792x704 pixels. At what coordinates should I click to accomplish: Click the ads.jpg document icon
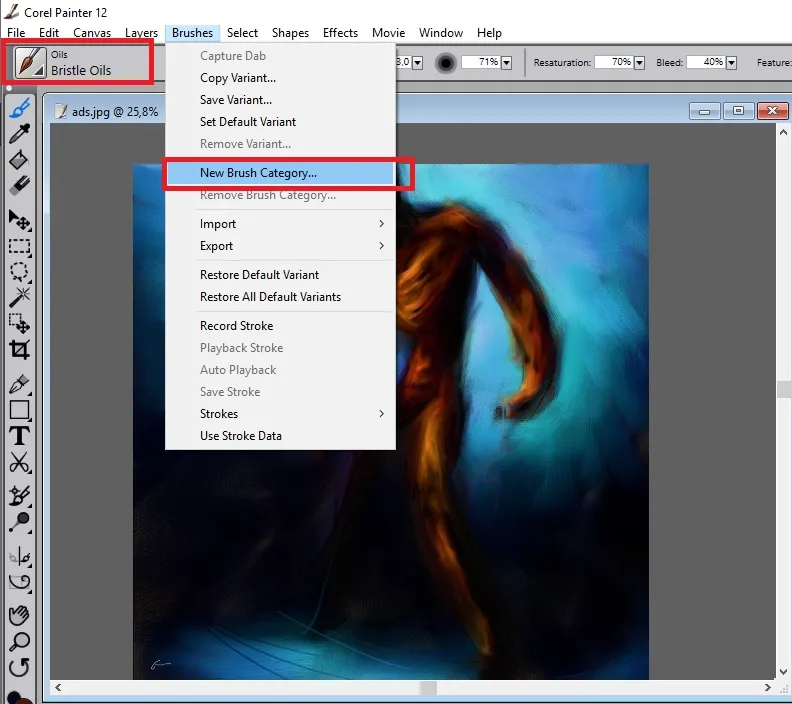click(61, 111)
